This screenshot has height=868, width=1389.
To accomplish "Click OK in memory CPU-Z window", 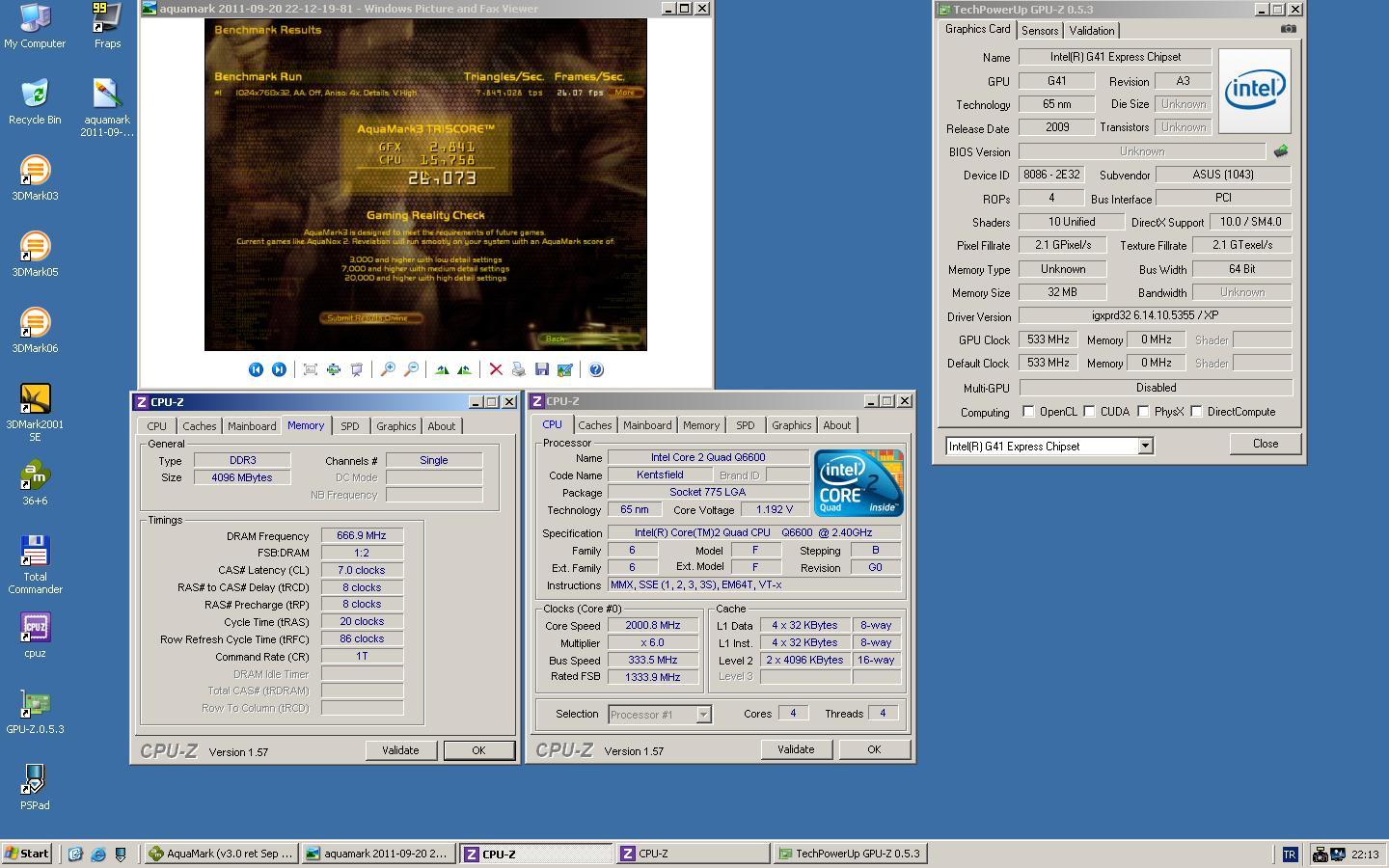I will tap(478, 750).
